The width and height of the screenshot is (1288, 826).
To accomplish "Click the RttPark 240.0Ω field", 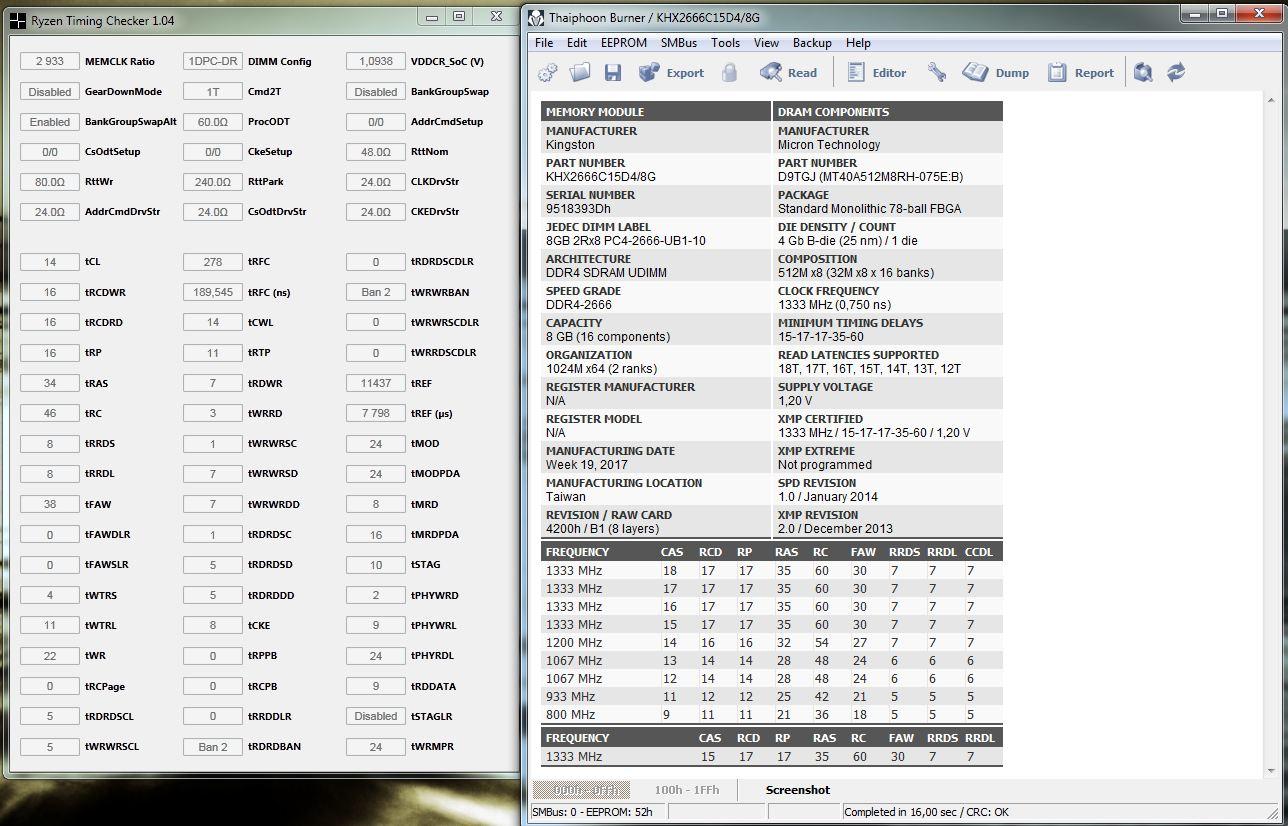I will (x=213, y=181).
